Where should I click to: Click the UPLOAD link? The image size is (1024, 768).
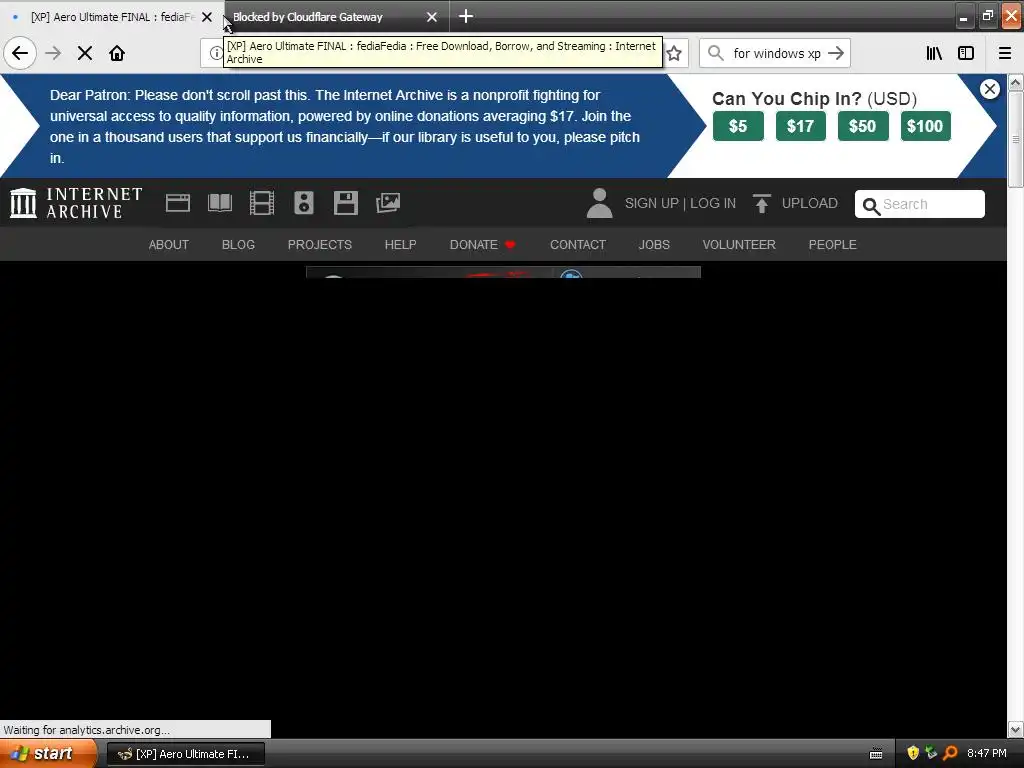point(810,203)
